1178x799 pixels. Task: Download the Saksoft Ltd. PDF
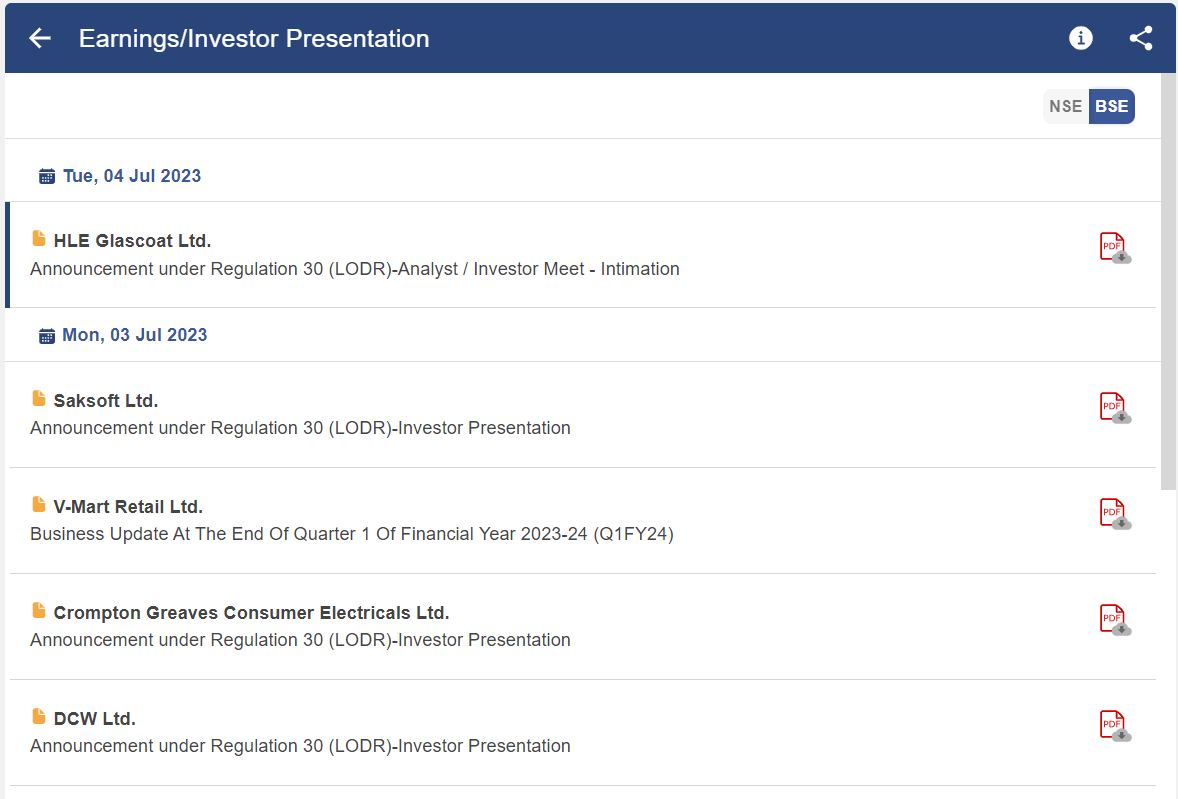(x=1115, y=408)
